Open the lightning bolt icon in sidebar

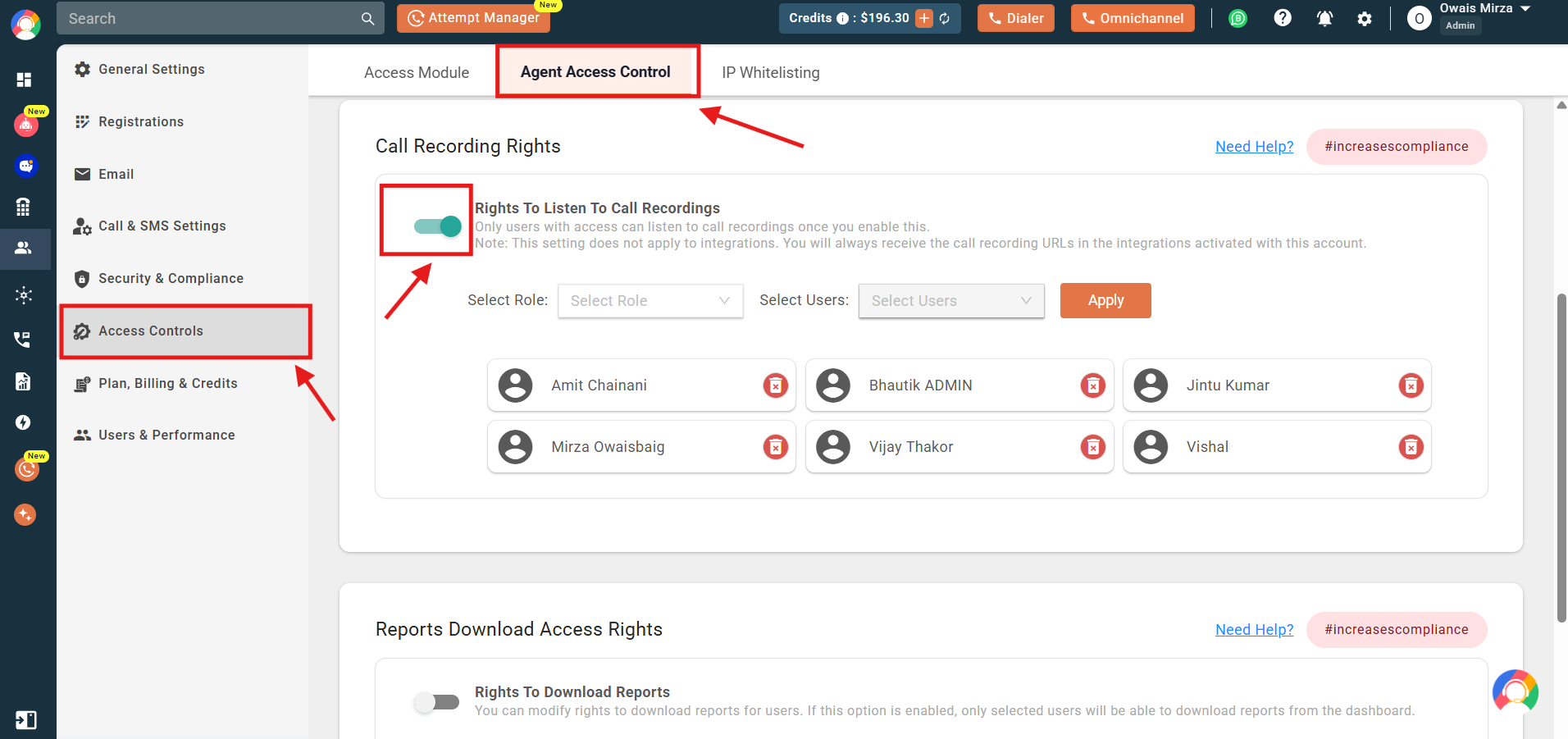click(23, 422)
